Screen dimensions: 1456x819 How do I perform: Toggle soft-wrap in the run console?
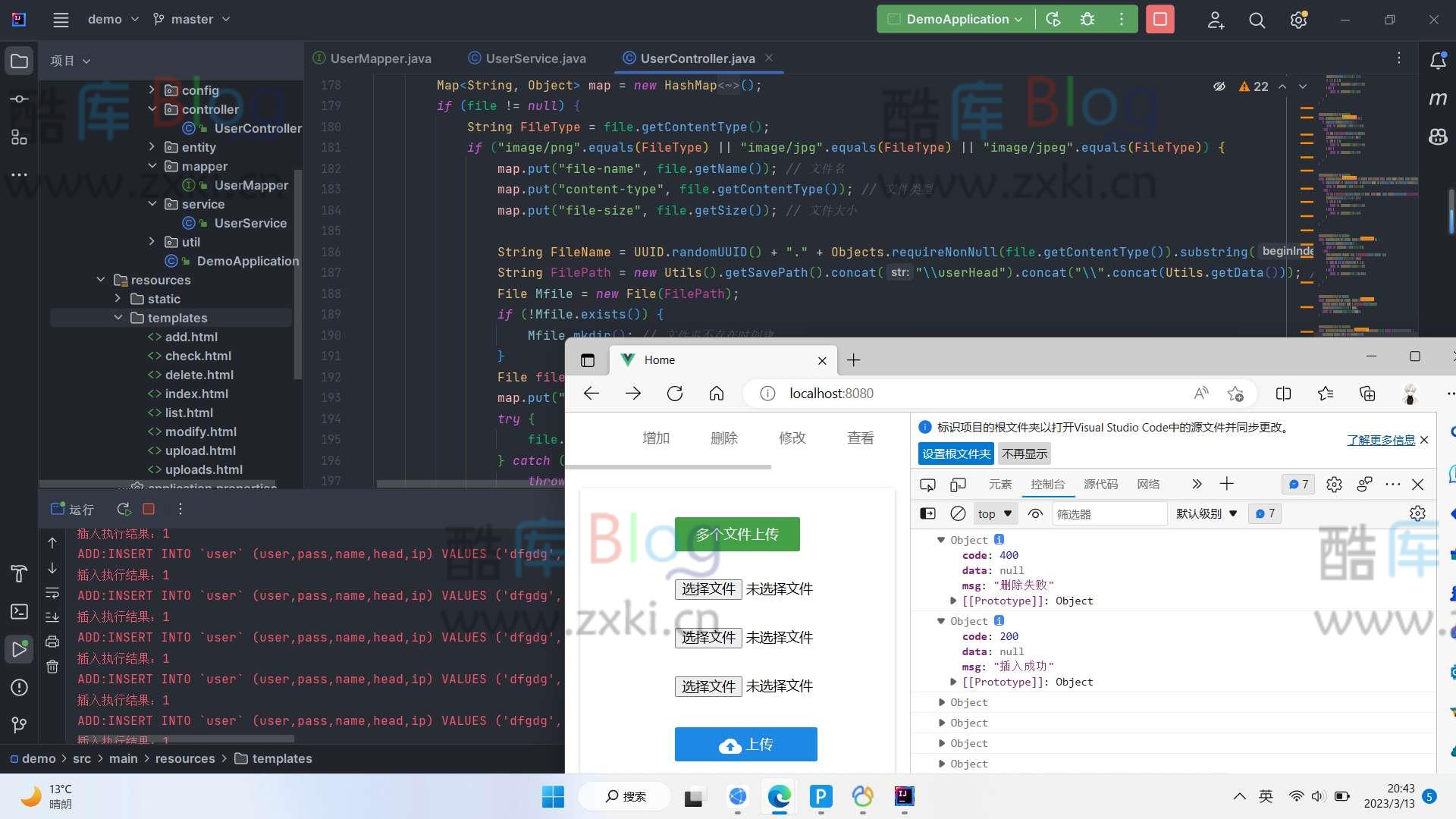[x=52, y=593]
